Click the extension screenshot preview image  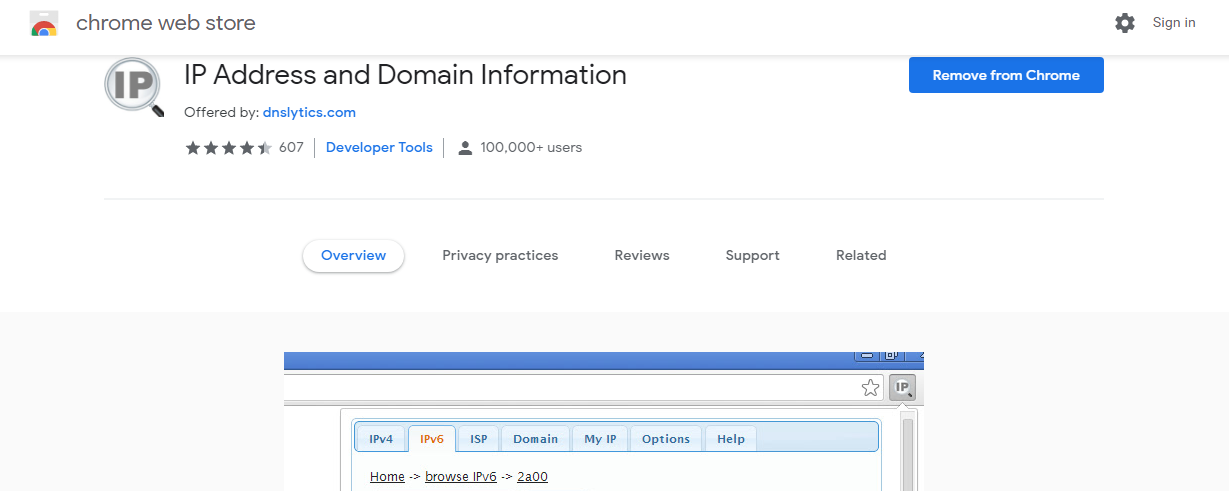(x=604, y=421)
